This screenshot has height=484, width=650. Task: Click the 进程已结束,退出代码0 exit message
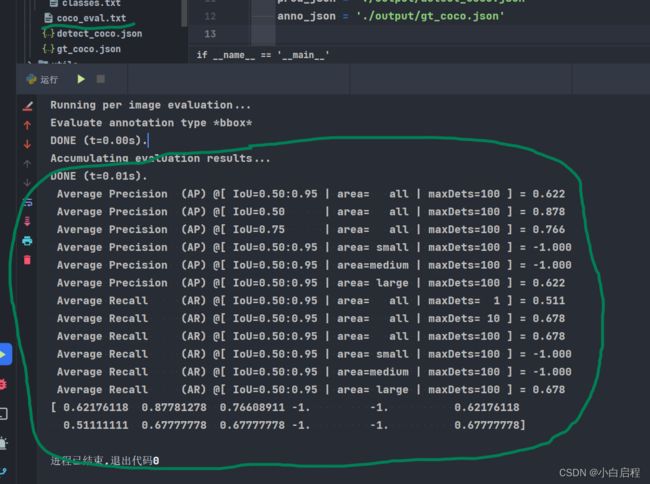[x=104, y=461]
